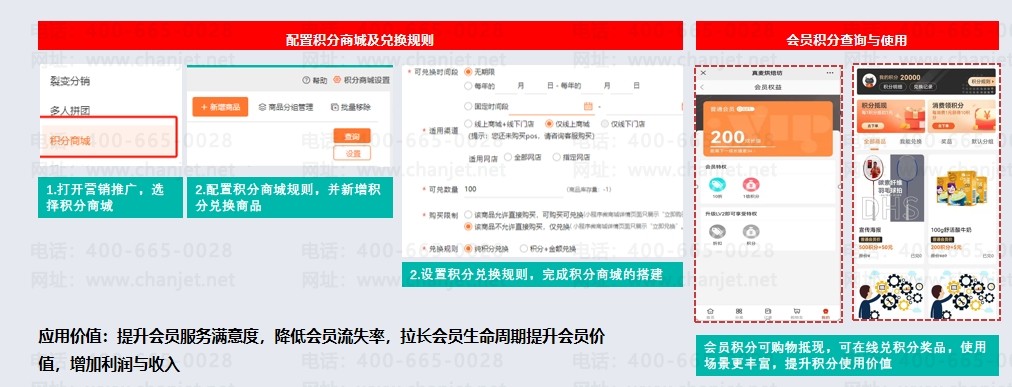Open the 积分商城设置 gear icon
This screenshot has height=387, width=1012.
pos(337,81)
